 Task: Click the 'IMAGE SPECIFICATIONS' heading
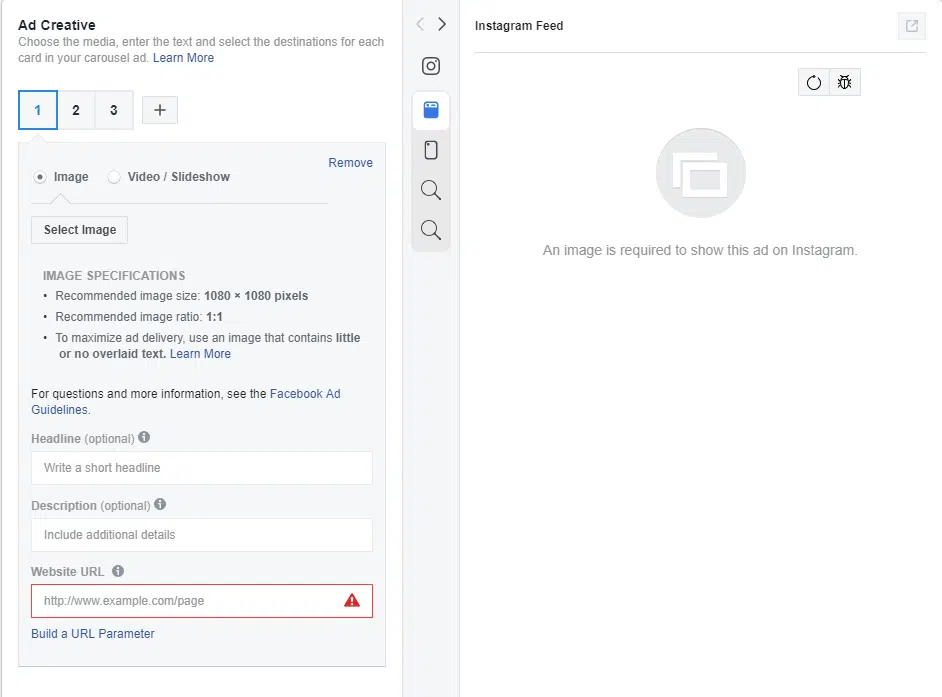click(x=114, y=276)
